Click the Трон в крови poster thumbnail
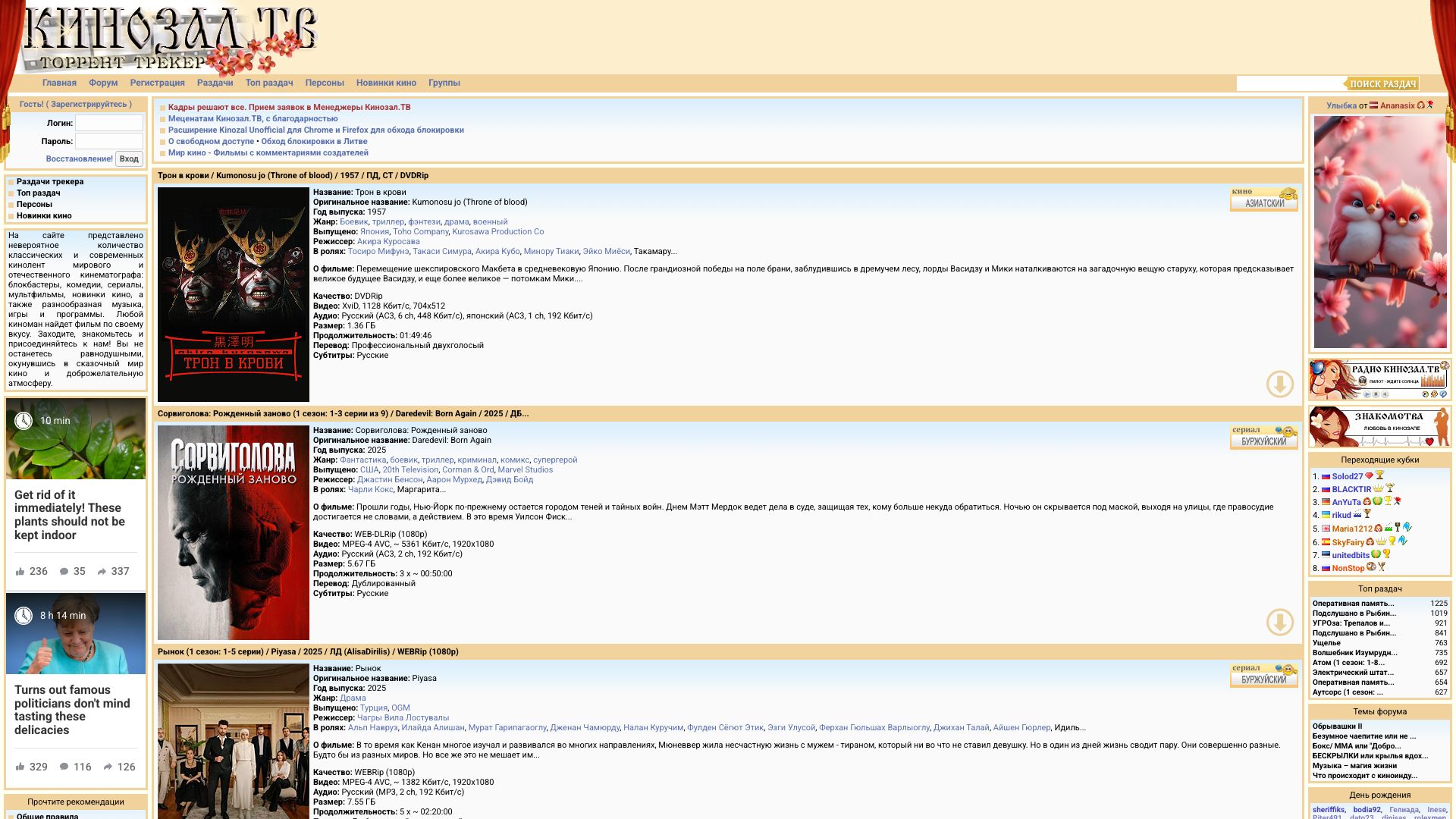This screenshot has height=819, width=1456. [234, 294]
